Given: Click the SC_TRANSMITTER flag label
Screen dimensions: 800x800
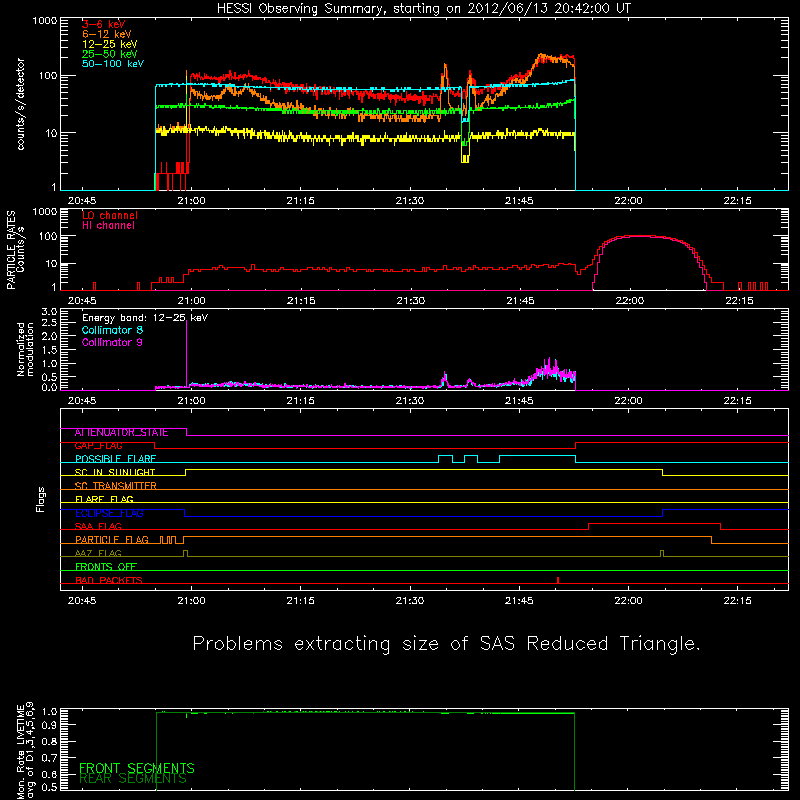Looking at the screenshot, I should coord(115,486).
